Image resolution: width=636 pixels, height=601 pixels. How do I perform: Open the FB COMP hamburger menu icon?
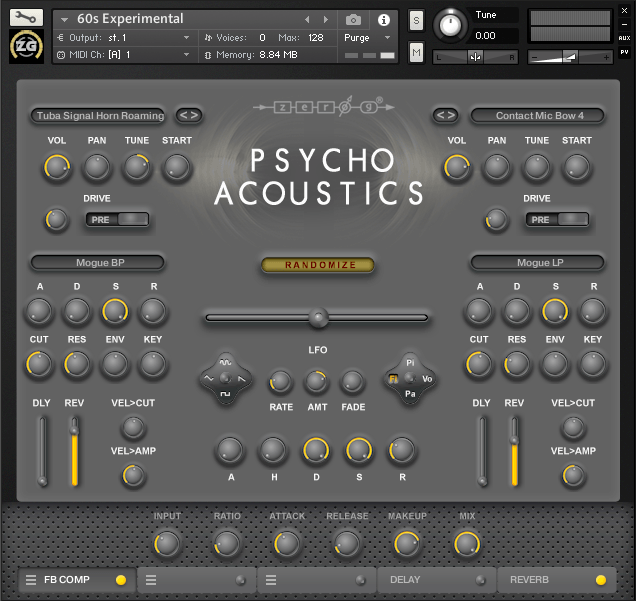[x=31, y=580]
